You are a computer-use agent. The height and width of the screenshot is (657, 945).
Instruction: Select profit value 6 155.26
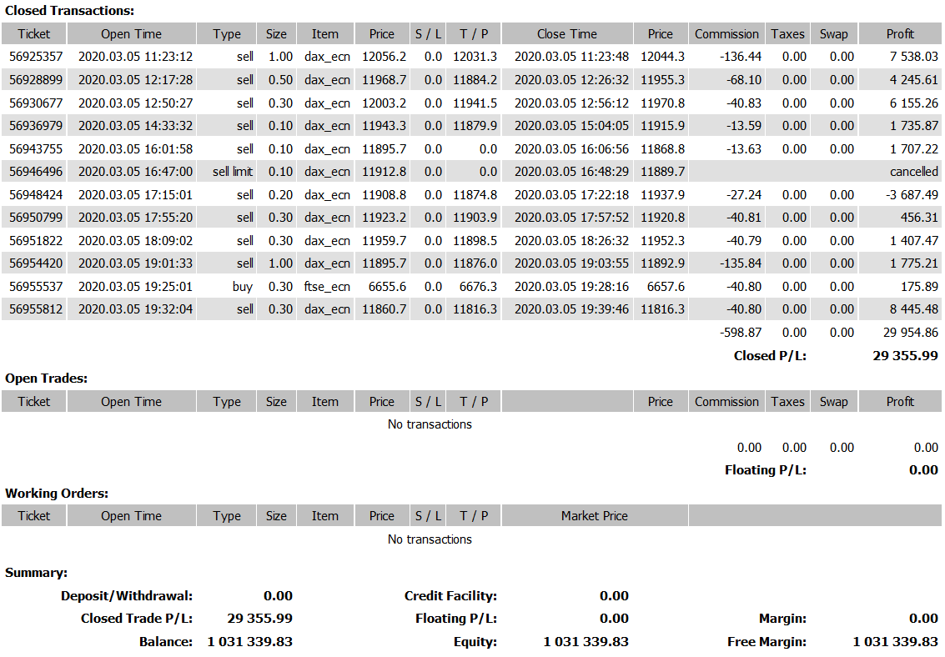(x=914, y=103)
